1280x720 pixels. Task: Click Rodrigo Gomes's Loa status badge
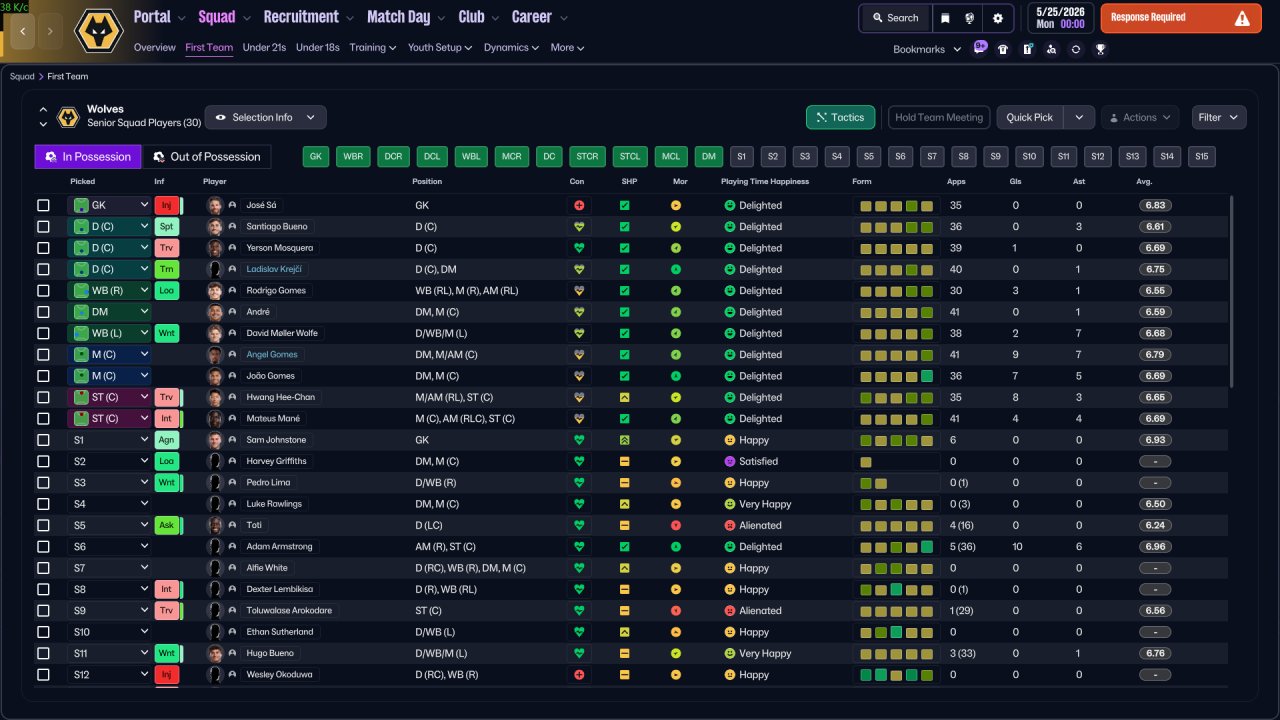(x=166, y=291)
